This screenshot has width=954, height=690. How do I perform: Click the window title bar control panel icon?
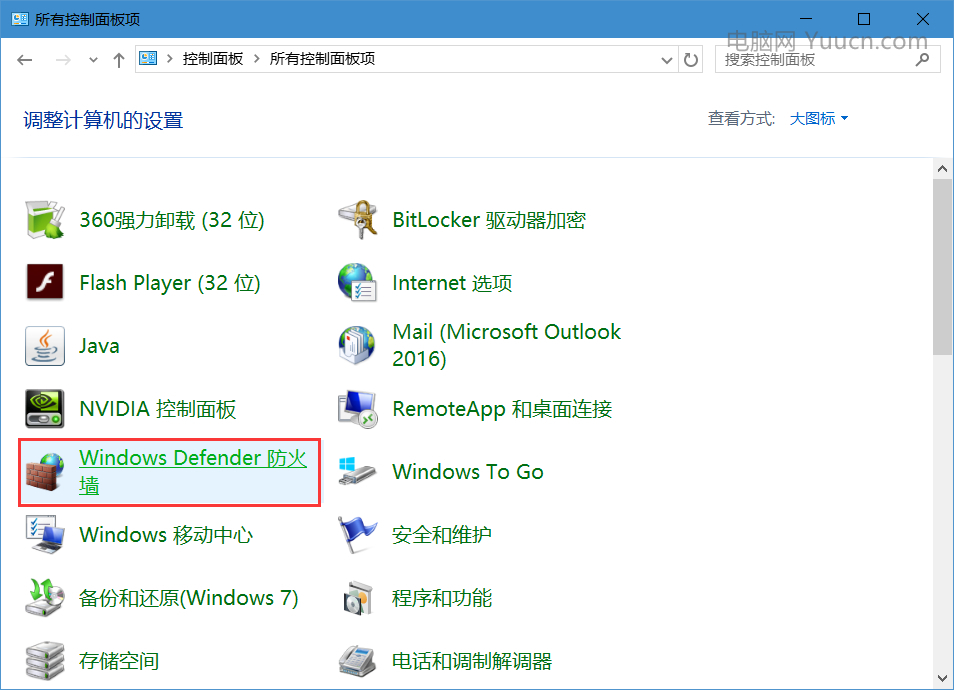click(19, 19)
